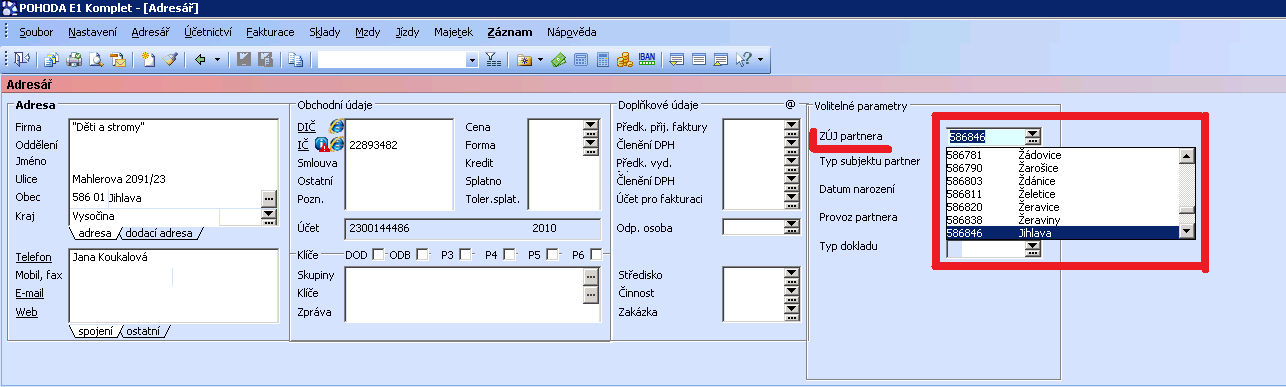This screenshot has width=1286, height=387.
Task: Select 586781 Žádovice in the list
Action: tap(1062, 155)
